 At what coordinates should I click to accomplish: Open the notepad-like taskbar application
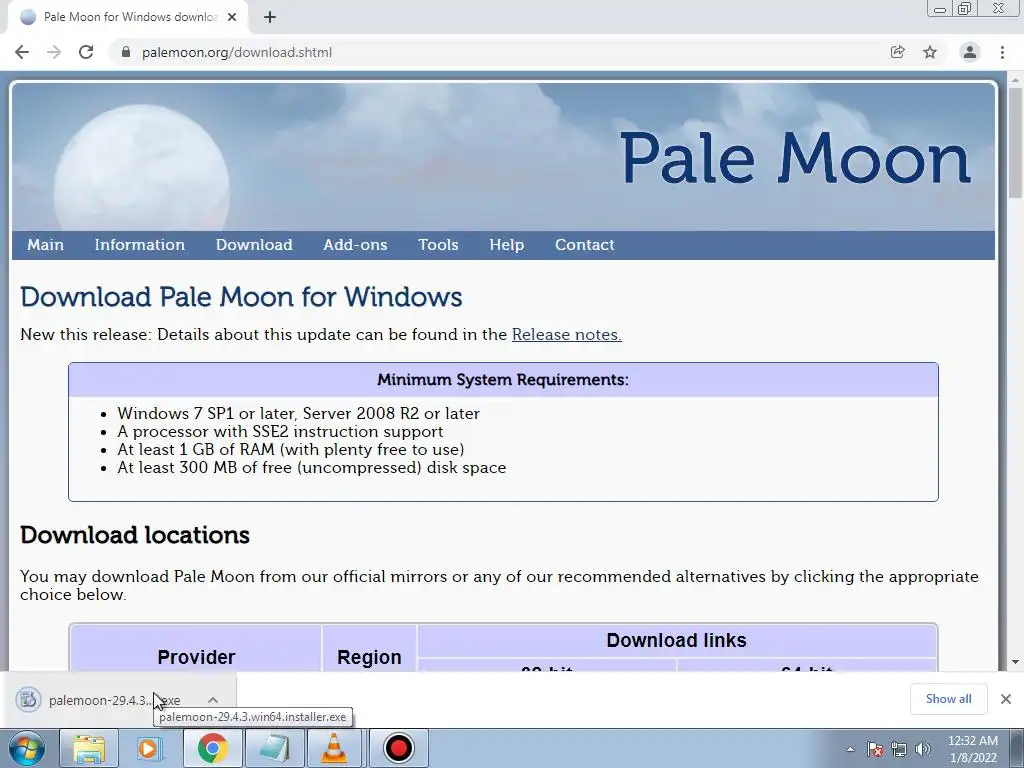(274, 748)
